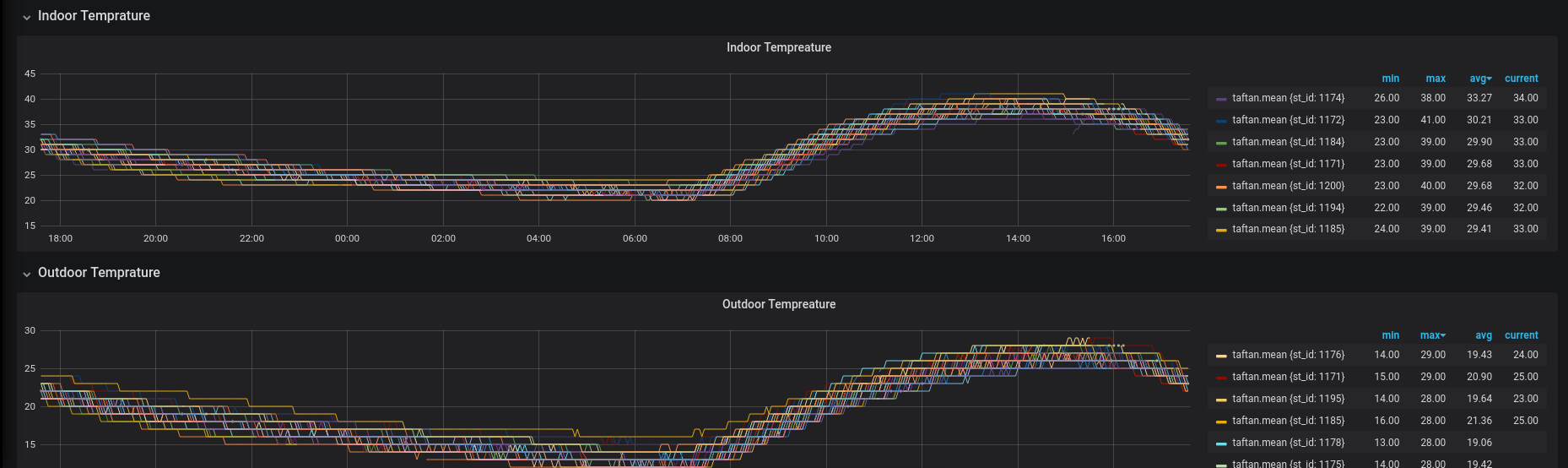The height and width of the screenshot is (468, 1568).
Task: Click color swatch for st_id 1172 series
Action: tap(1221, 121)
